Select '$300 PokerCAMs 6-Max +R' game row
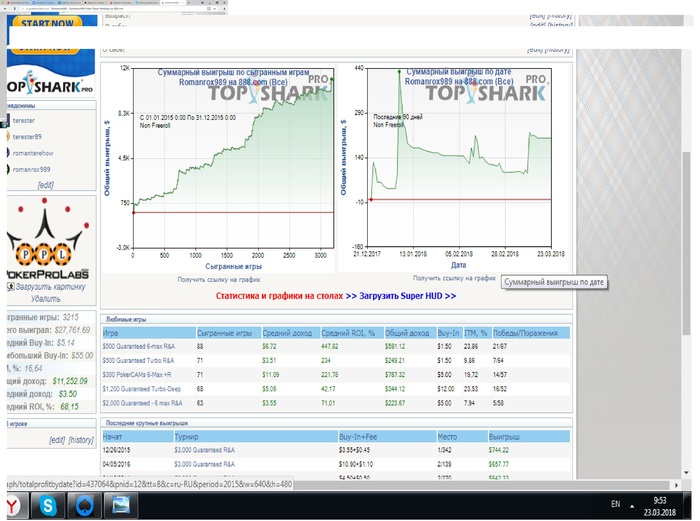Image resolution: width=700 pixels, height=521 pixels. pos(336,375)
